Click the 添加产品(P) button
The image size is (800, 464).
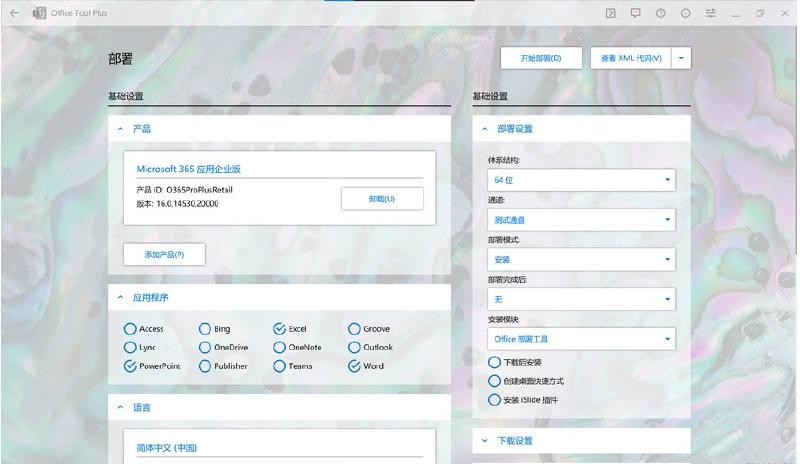click(164, 254)
